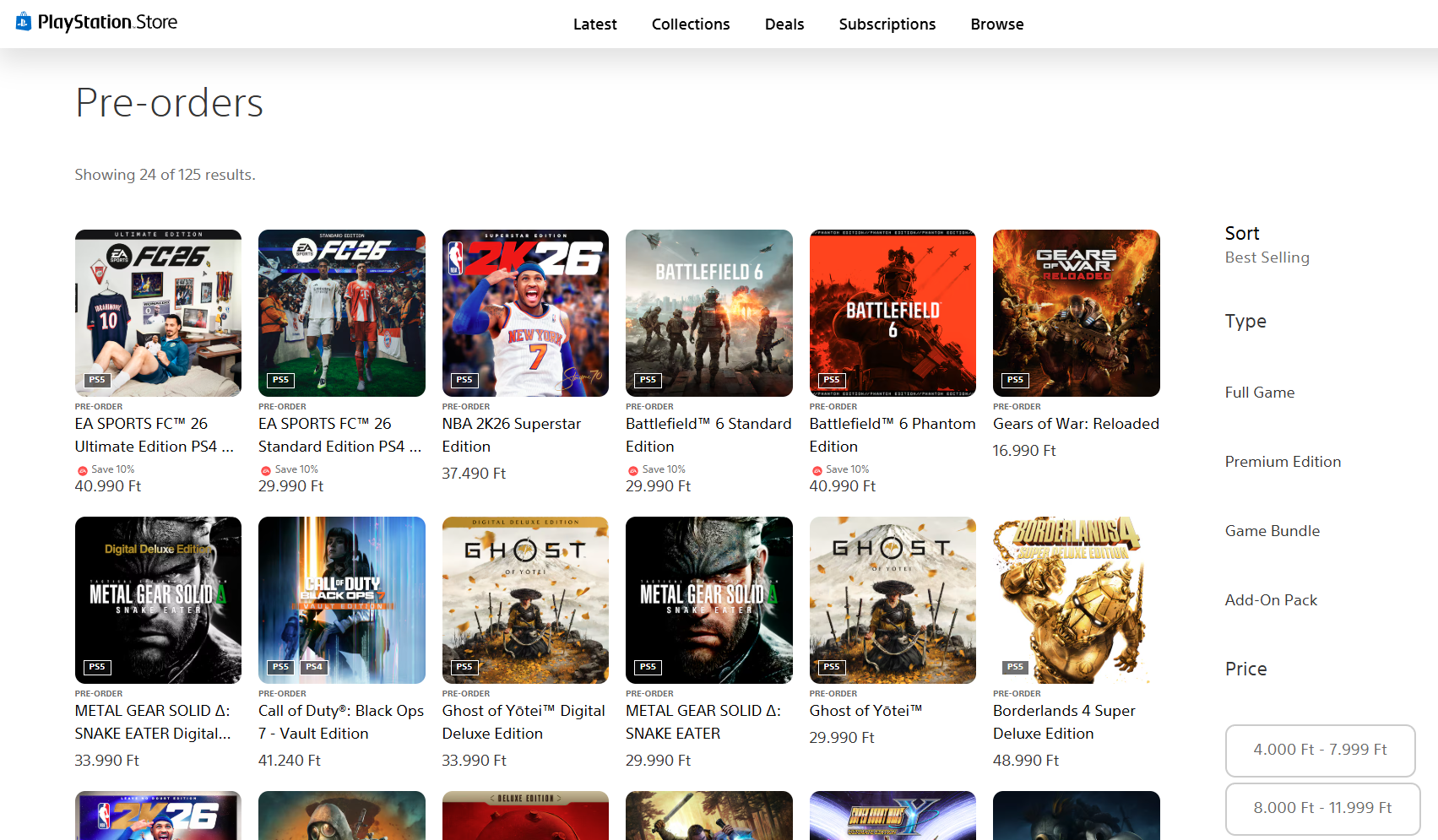1438x840 pixels.
Task: Click the METAL GEAR SOLID Δ: SNAKE EATER standard title
Action: click(703, 722)
